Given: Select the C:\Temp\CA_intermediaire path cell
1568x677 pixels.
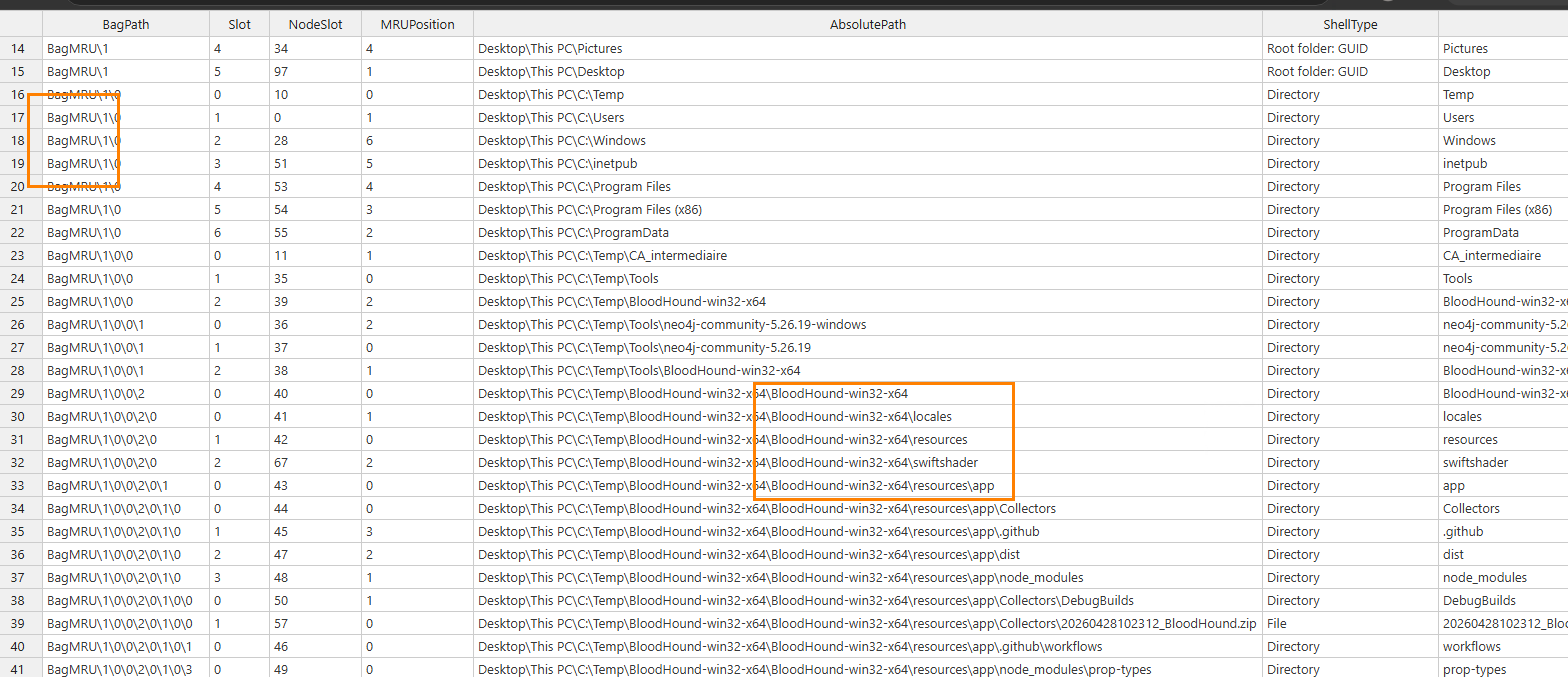Looking at the screenshot, I should coord(868,255).
